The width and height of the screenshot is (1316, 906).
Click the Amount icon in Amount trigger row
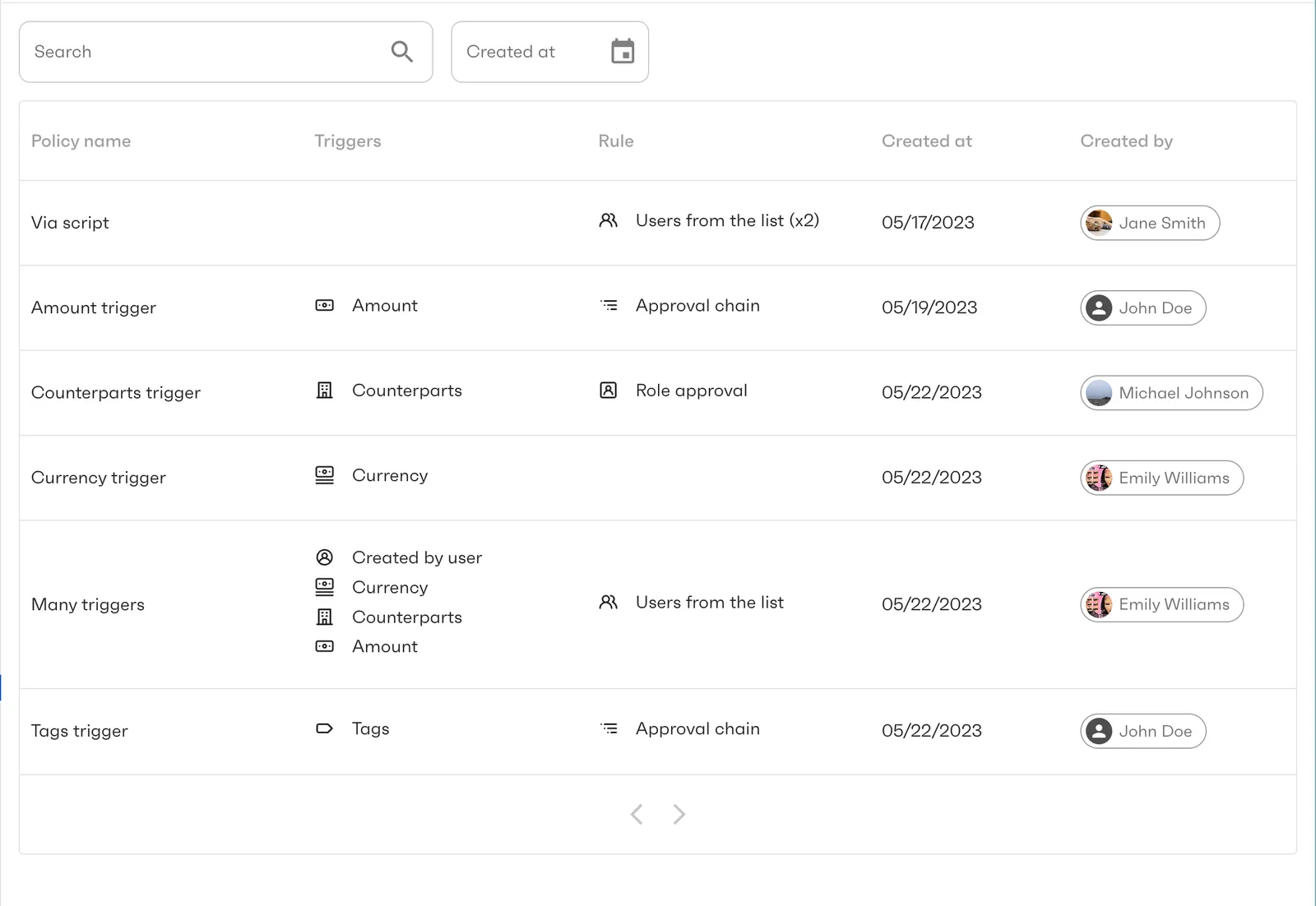(325, 305)
